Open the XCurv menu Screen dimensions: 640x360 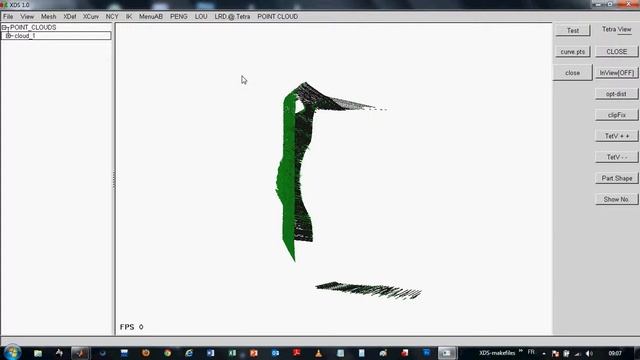pyautogui.click(x=91, y=17)
